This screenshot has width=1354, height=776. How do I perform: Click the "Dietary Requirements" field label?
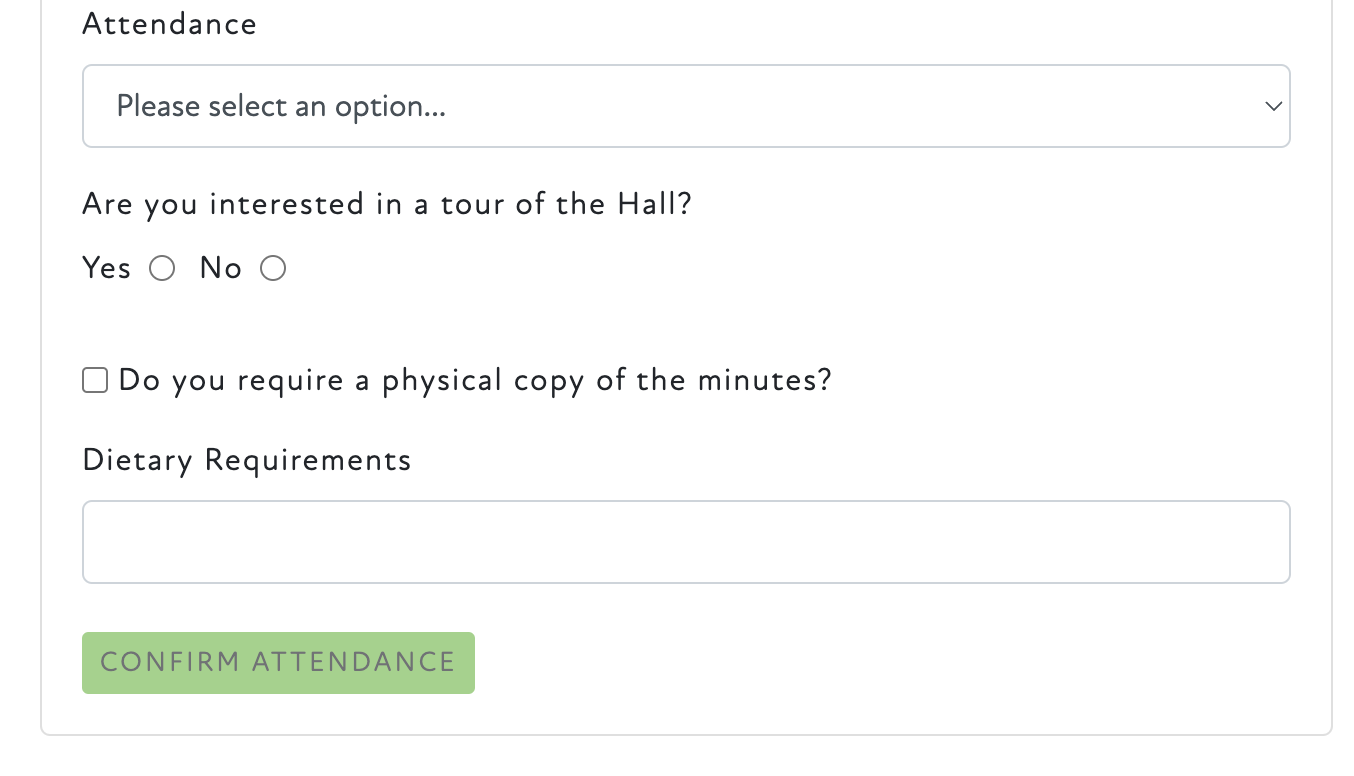[x=247, y=460]
